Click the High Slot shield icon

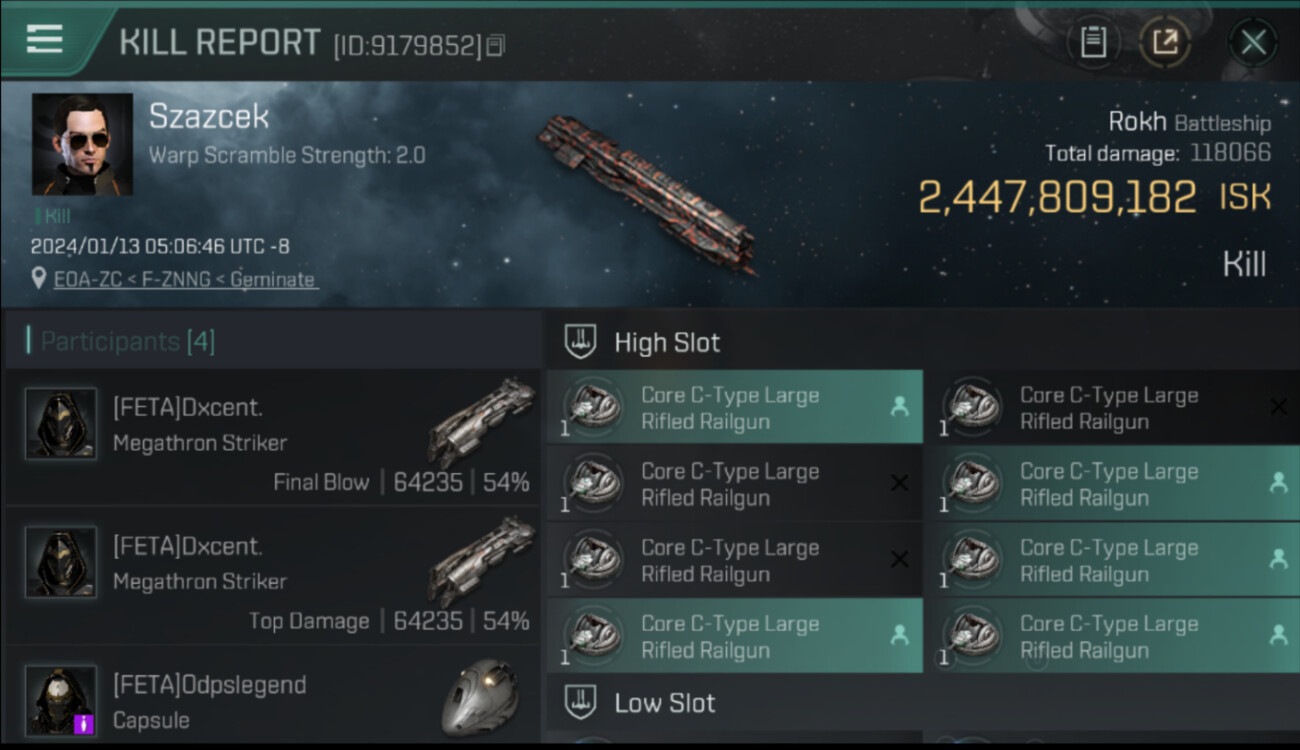point(580,342)
